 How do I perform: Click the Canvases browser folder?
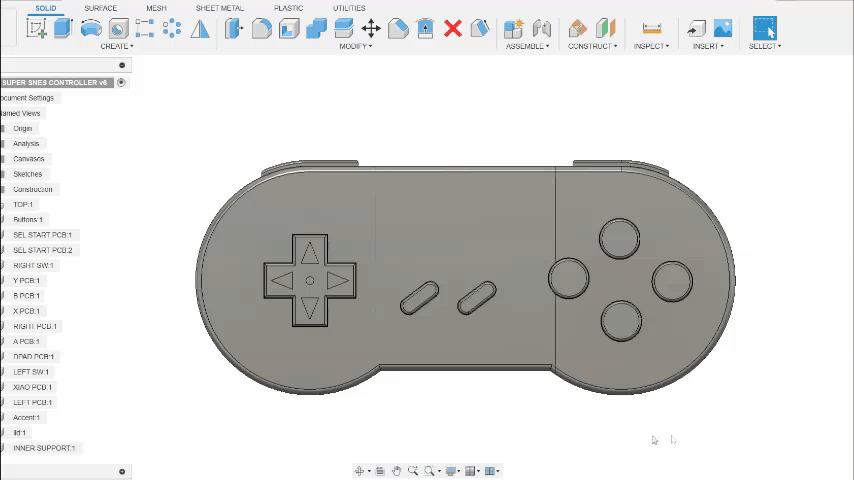coord(28,159)
